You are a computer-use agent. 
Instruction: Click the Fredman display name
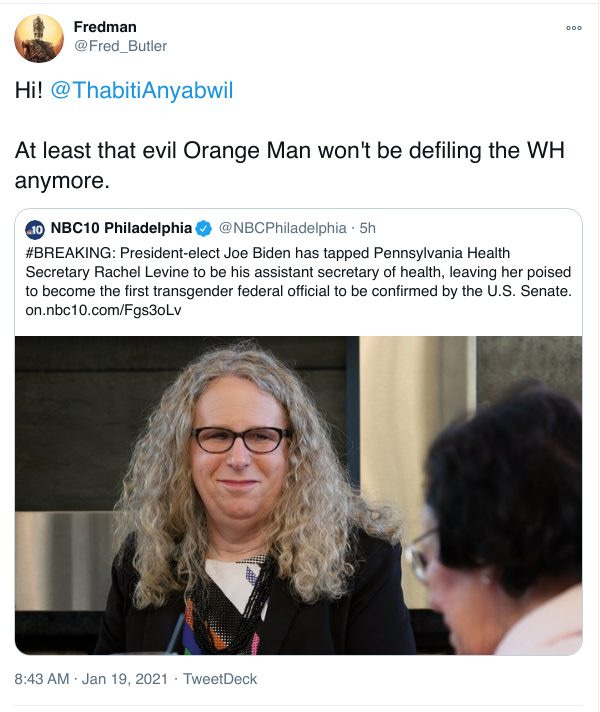pyautogui.click(x=105, y=27)
